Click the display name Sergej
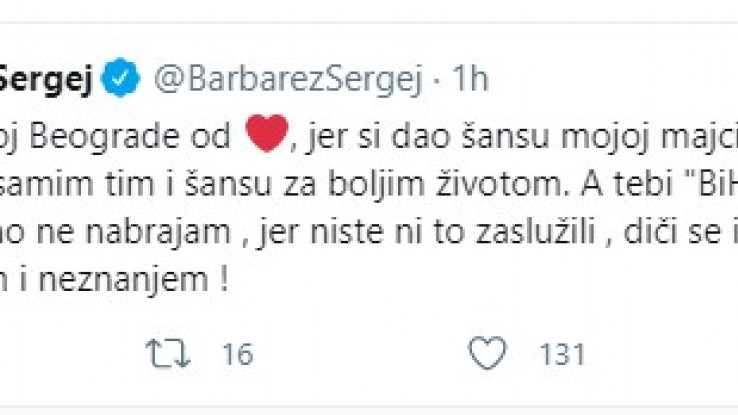 click(47, 80)
